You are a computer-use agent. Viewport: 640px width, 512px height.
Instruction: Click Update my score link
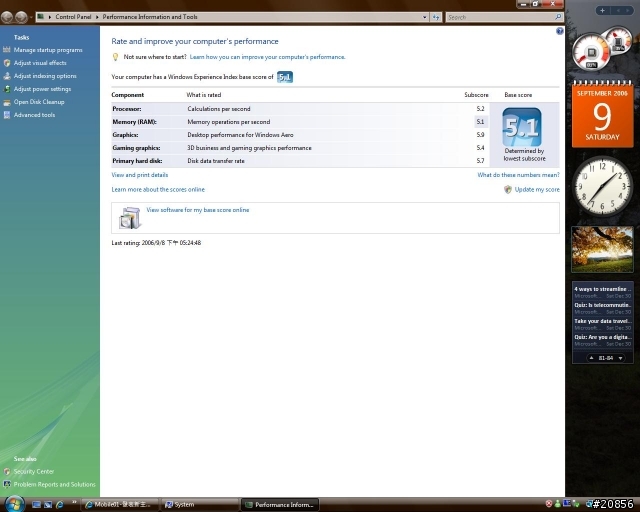[x=537, y=189]
